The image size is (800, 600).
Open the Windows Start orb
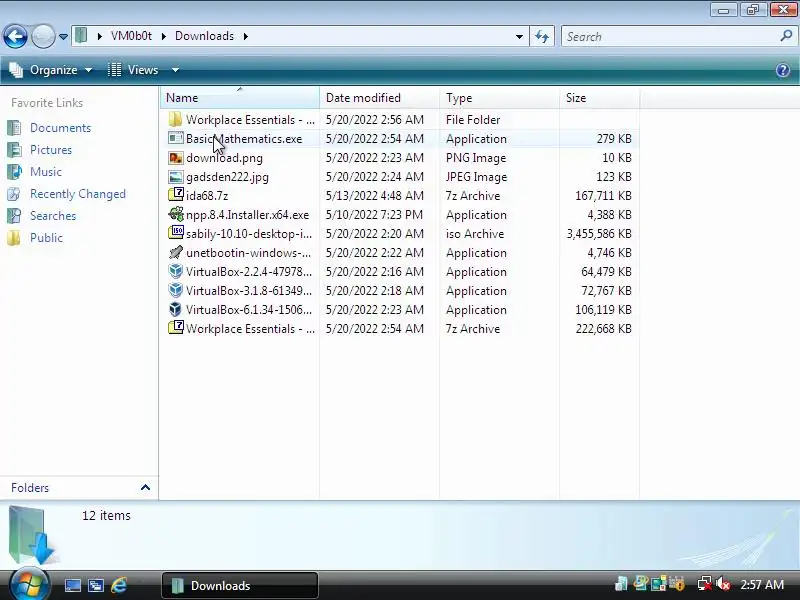29,584
